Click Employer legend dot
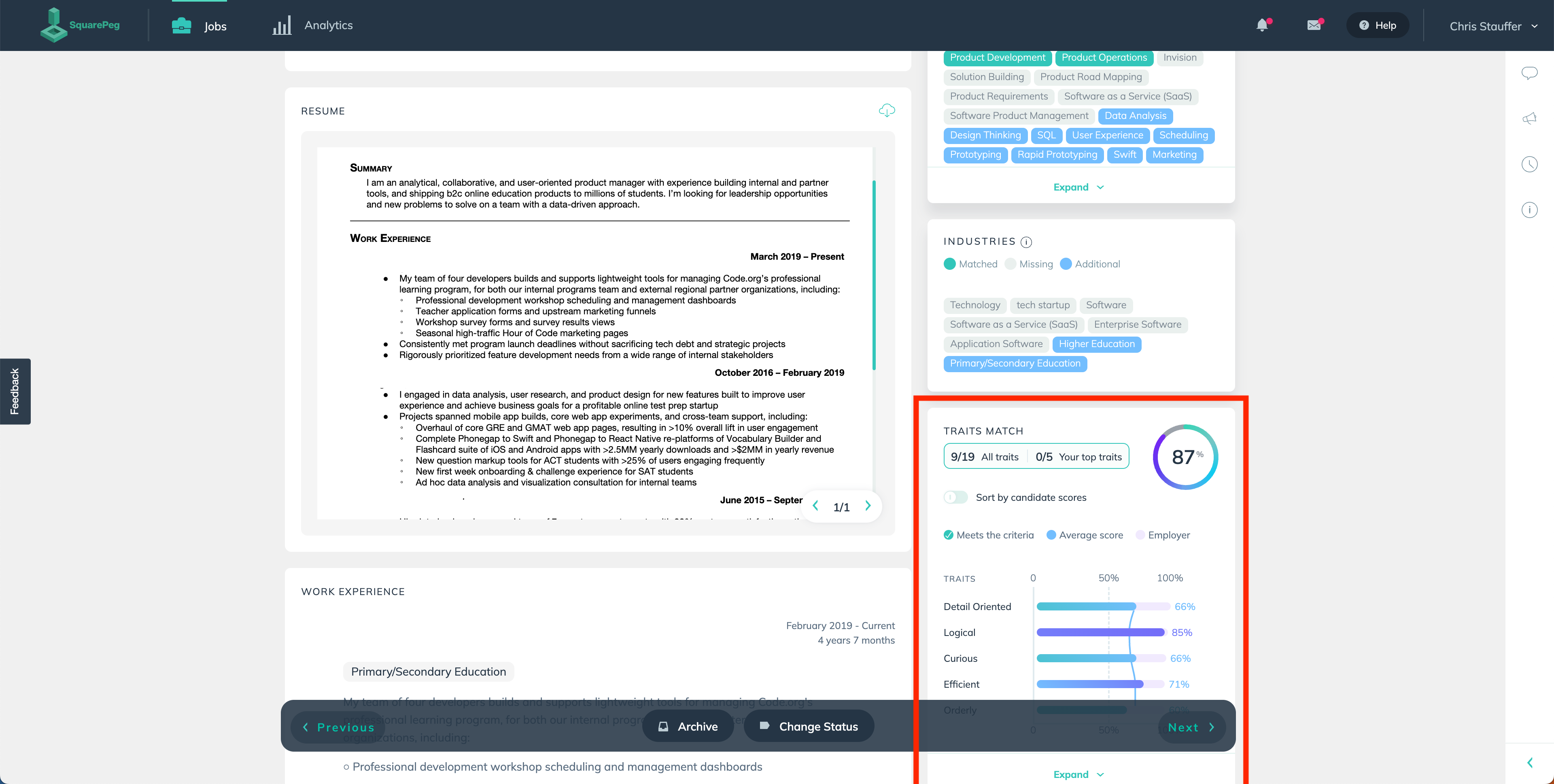 (x=1140, y=535)
